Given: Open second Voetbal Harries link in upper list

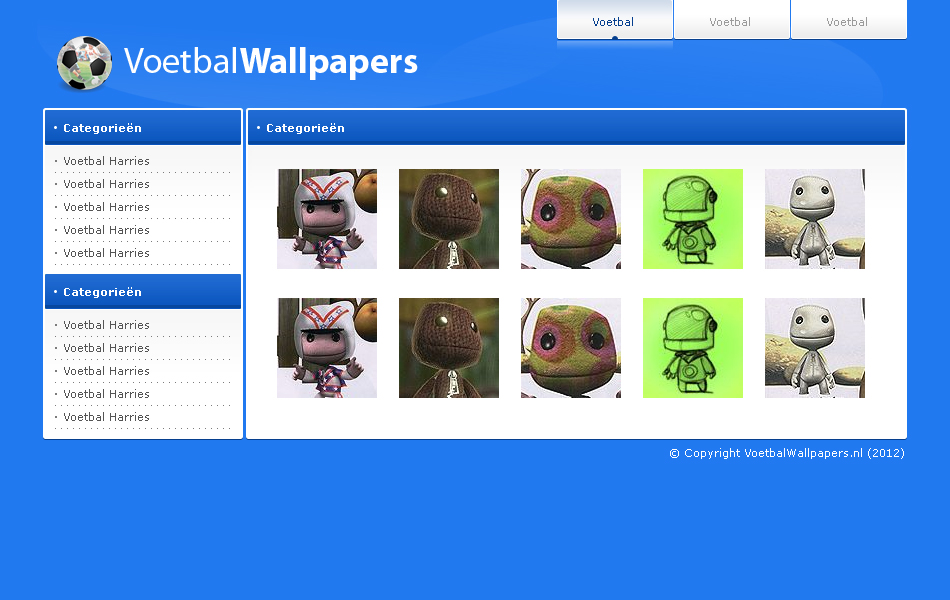Looking at the screenshot, I should 107,184.
